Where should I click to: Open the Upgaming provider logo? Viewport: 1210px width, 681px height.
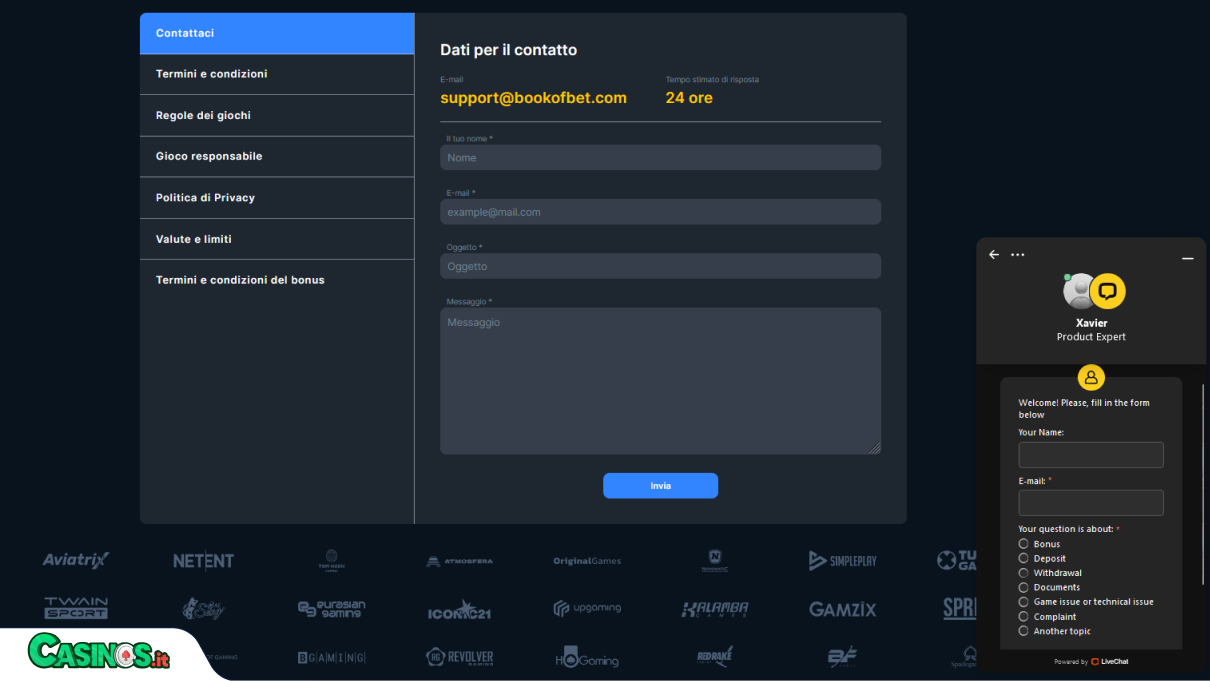pyautogui.click(x=587, y=608)
